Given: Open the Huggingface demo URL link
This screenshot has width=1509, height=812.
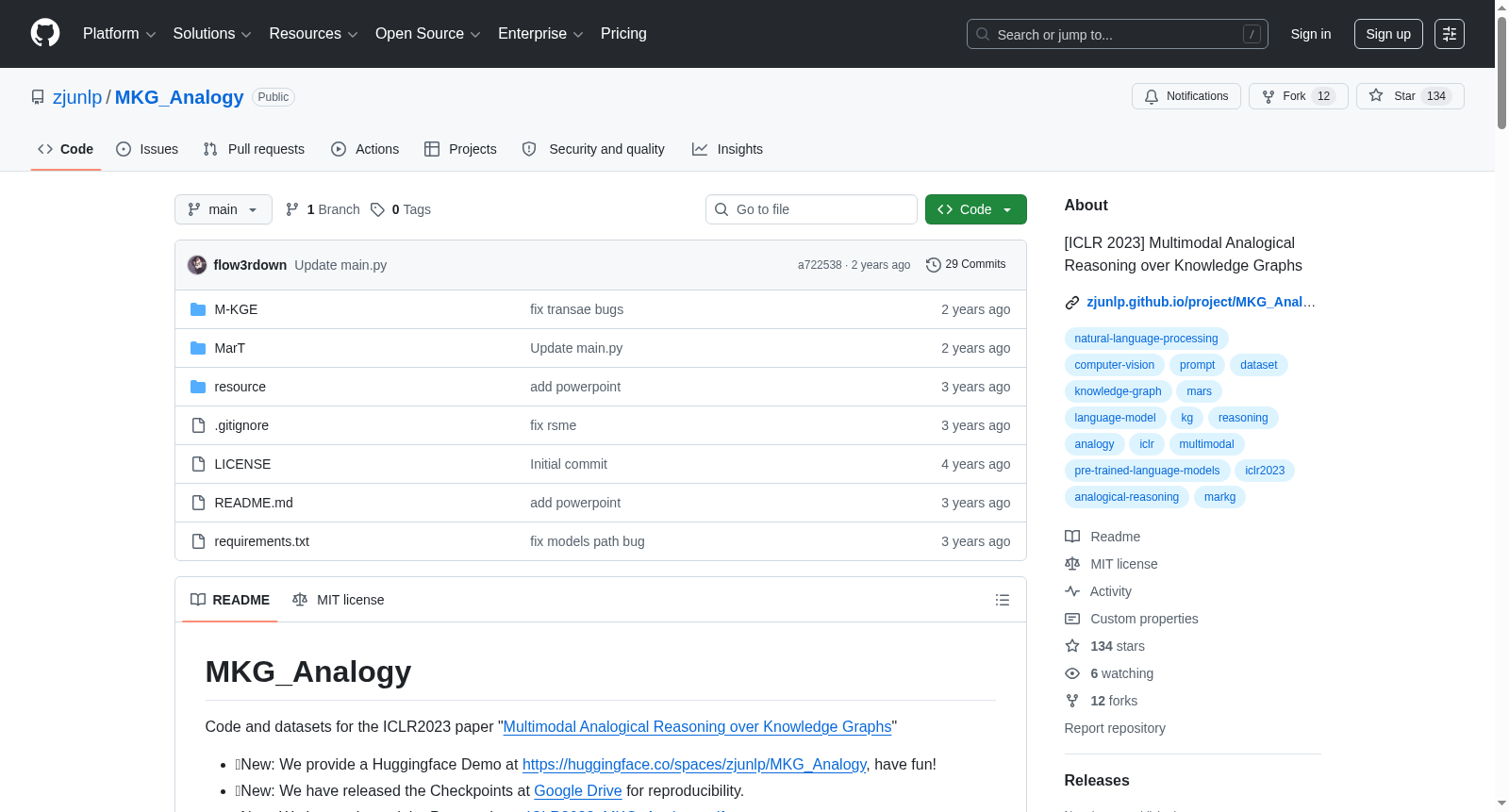Looking at the screenshot, I should point(694,765).
